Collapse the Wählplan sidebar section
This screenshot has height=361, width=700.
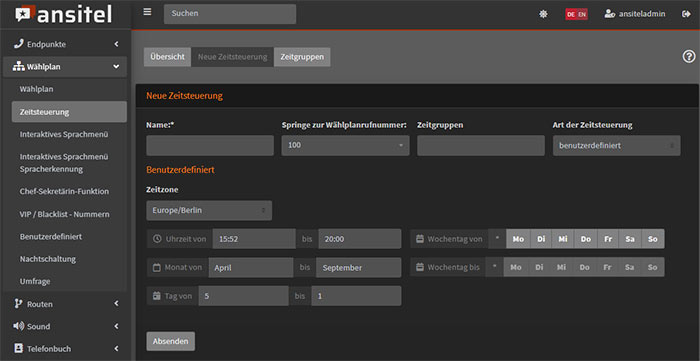[x=116, y=67]
